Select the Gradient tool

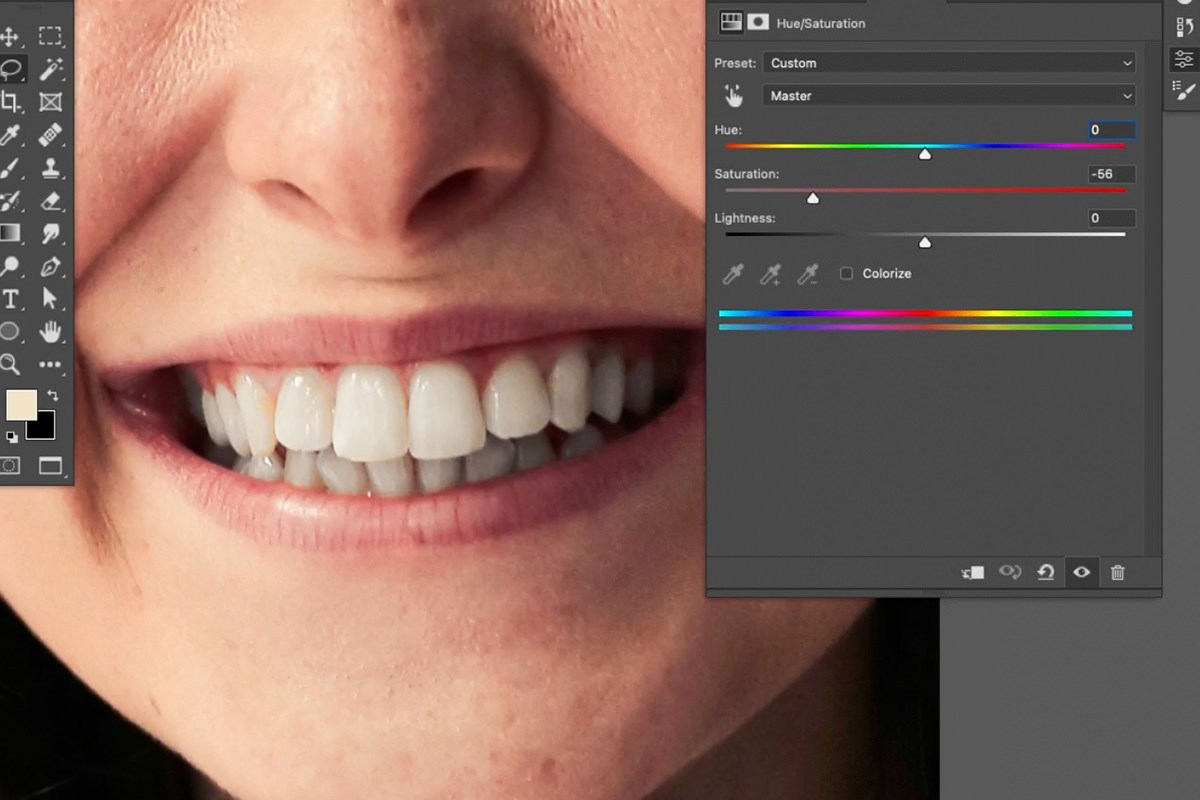tap(10, 233)
